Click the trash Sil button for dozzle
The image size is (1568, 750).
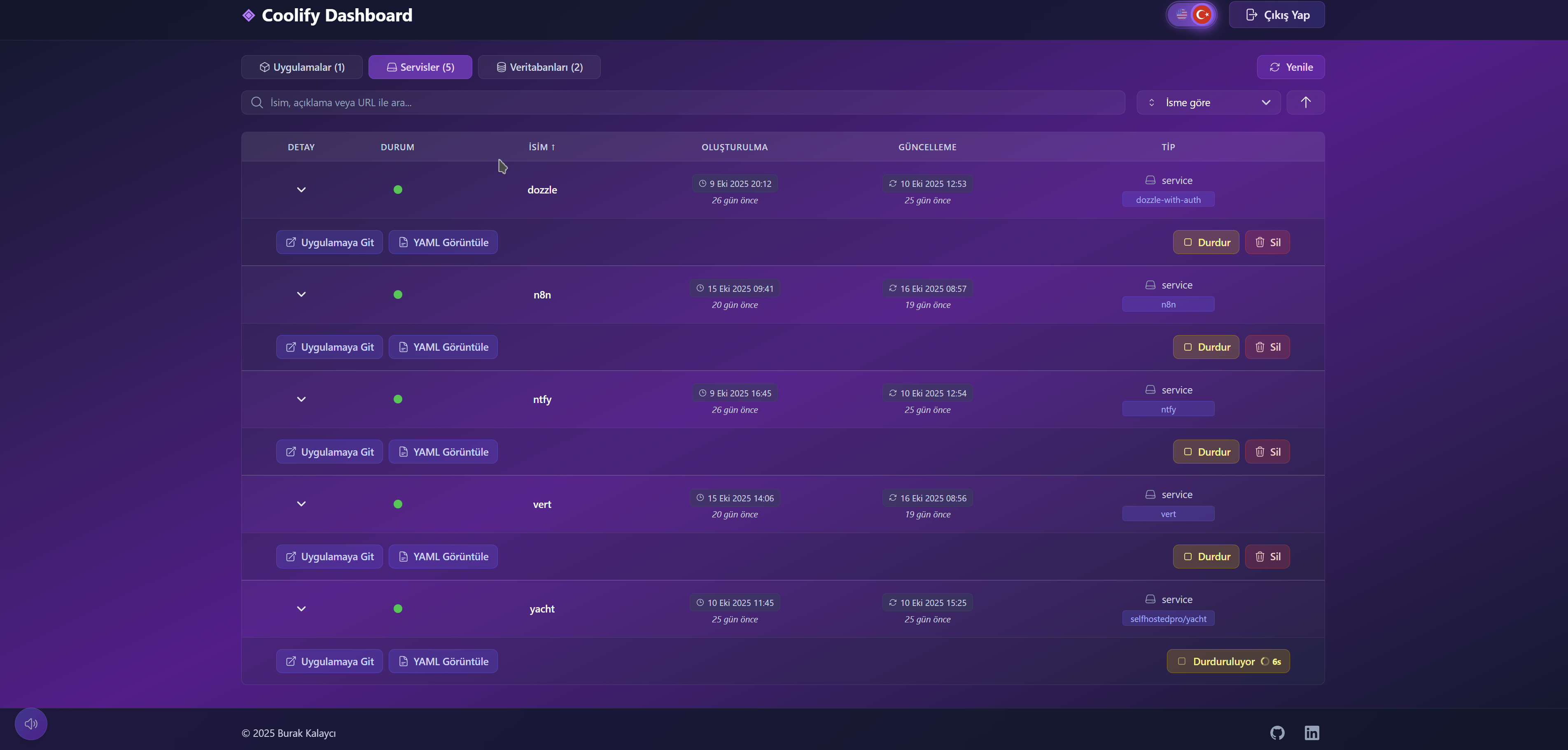1267,242
